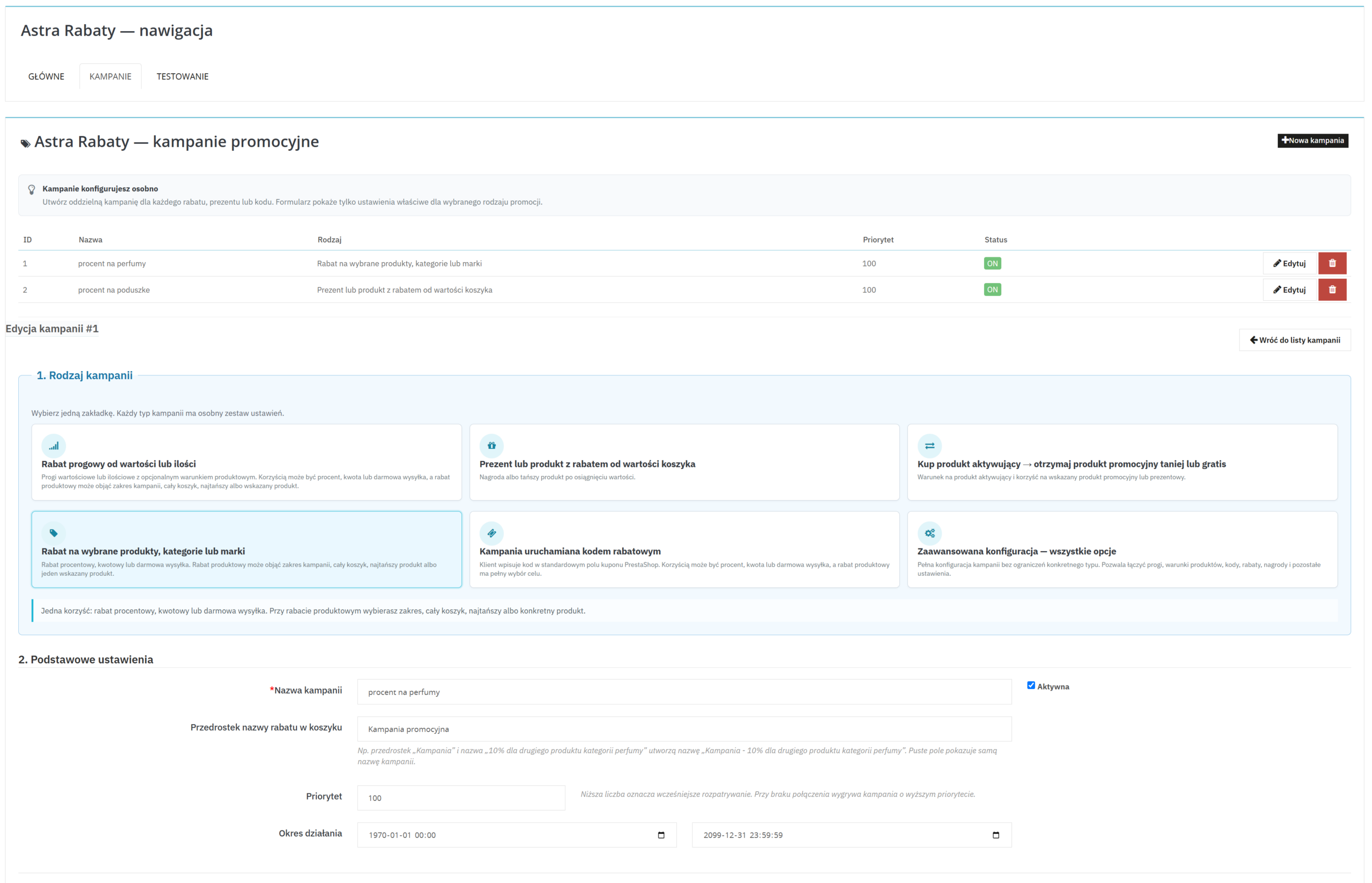Select the Kampania uruchamiana kodem rabatowym icon
This screenshot has height=883, width=1372.
click(491, 533)
